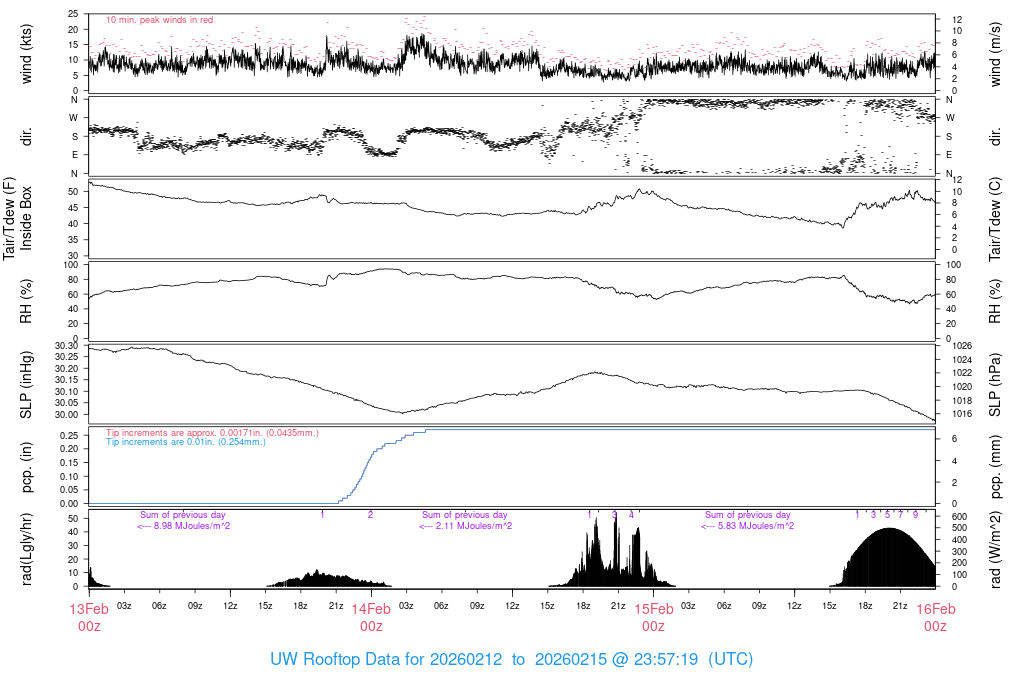Click the '30.30' inHg tick label
Viewport: 1024px width, 700px height.
[67, 345]
